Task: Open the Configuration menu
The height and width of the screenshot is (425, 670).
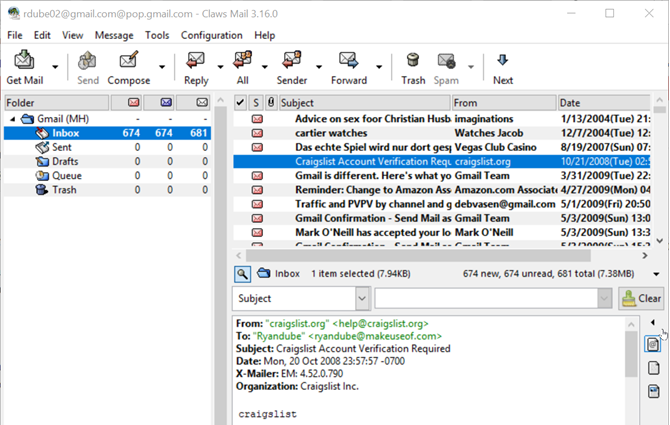Action: pos(212,35)
